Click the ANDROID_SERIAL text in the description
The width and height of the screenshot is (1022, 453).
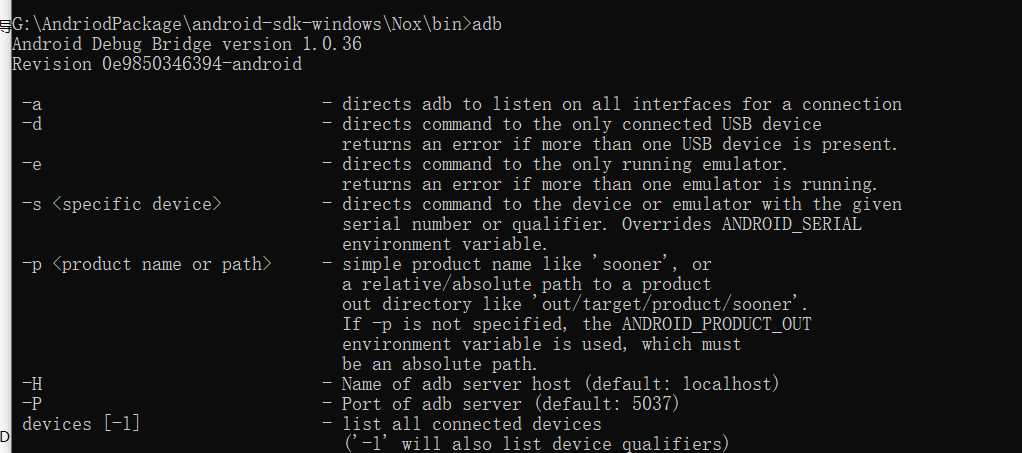[792, 224]
